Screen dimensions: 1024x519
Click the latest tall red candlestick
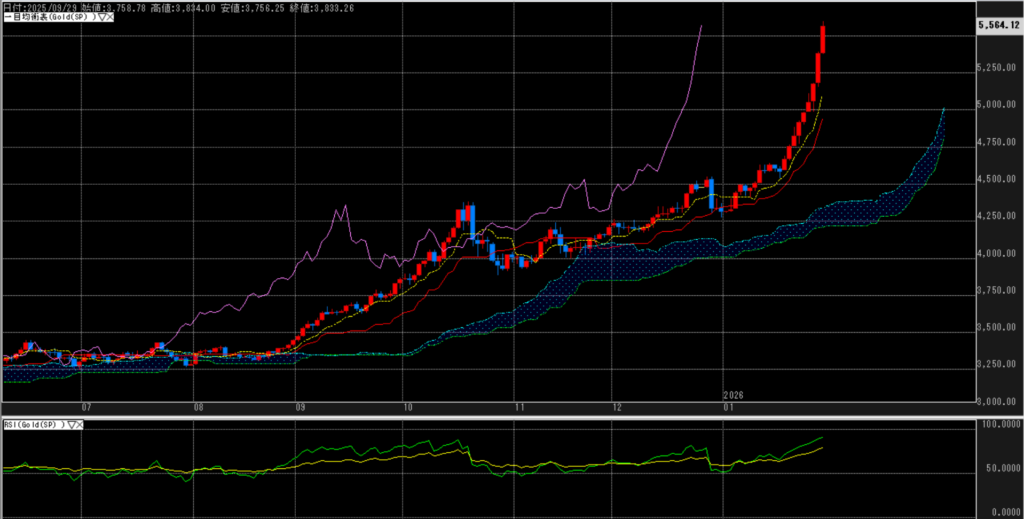tap(823, 40)
